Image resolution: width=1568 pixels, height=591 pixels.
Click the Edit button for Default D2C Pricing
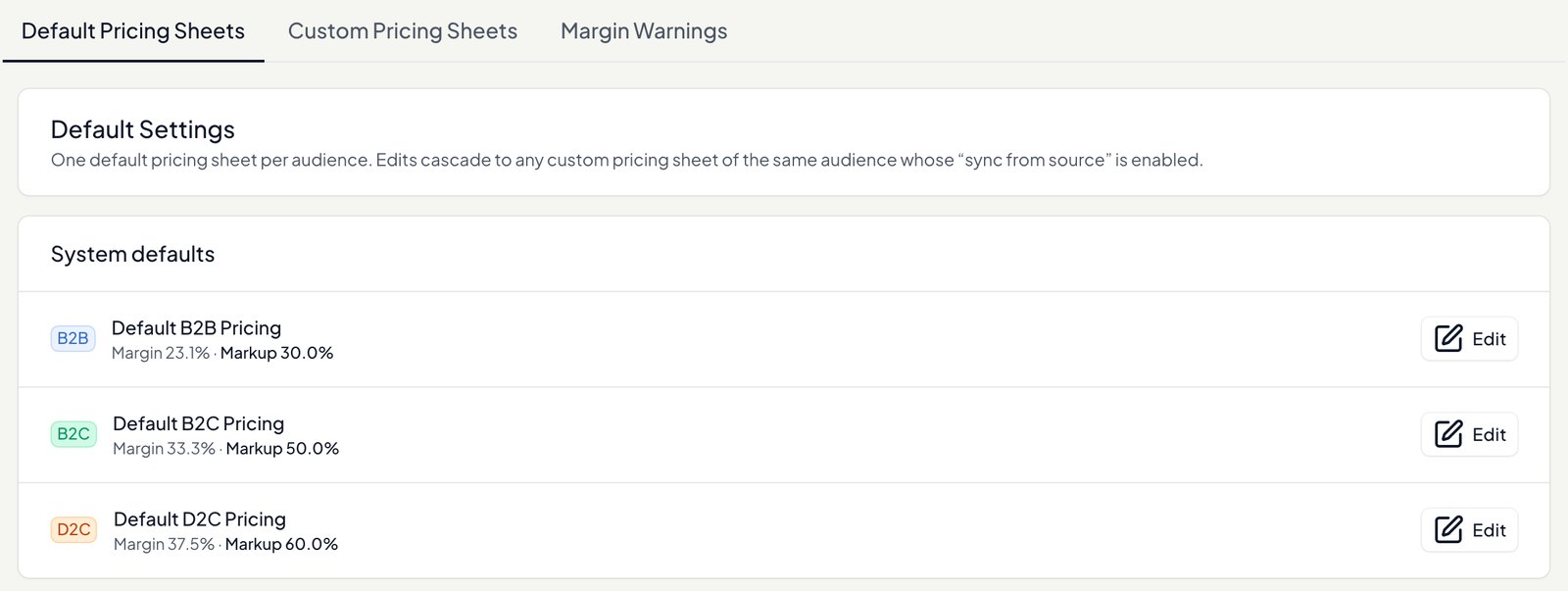[x=1469, y=530]
